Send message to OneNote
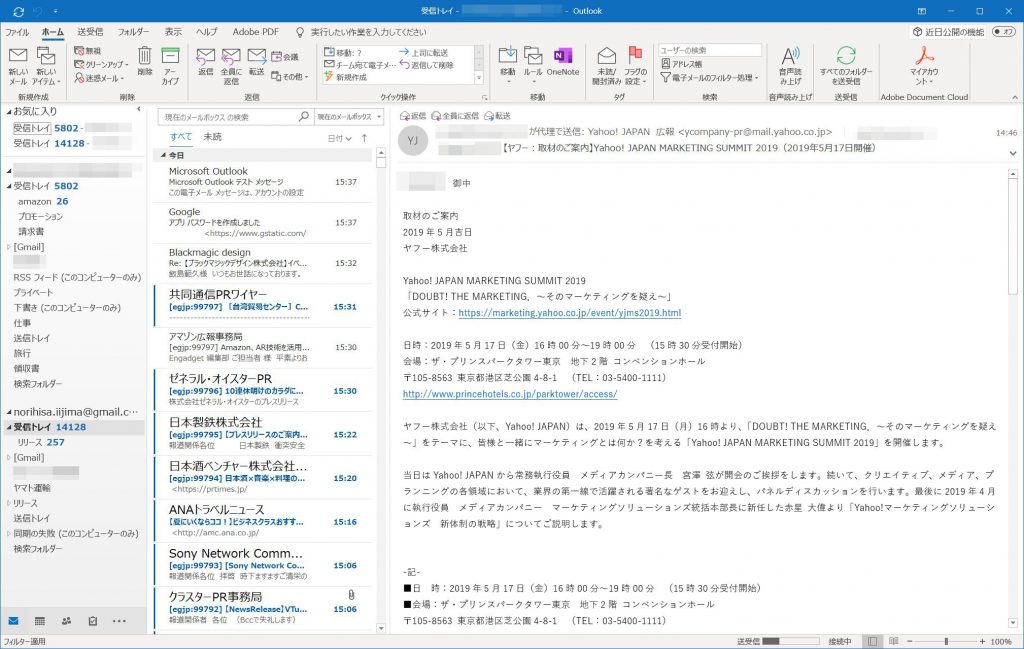Viewport: 1024px width, 649px height. point(563,61)
